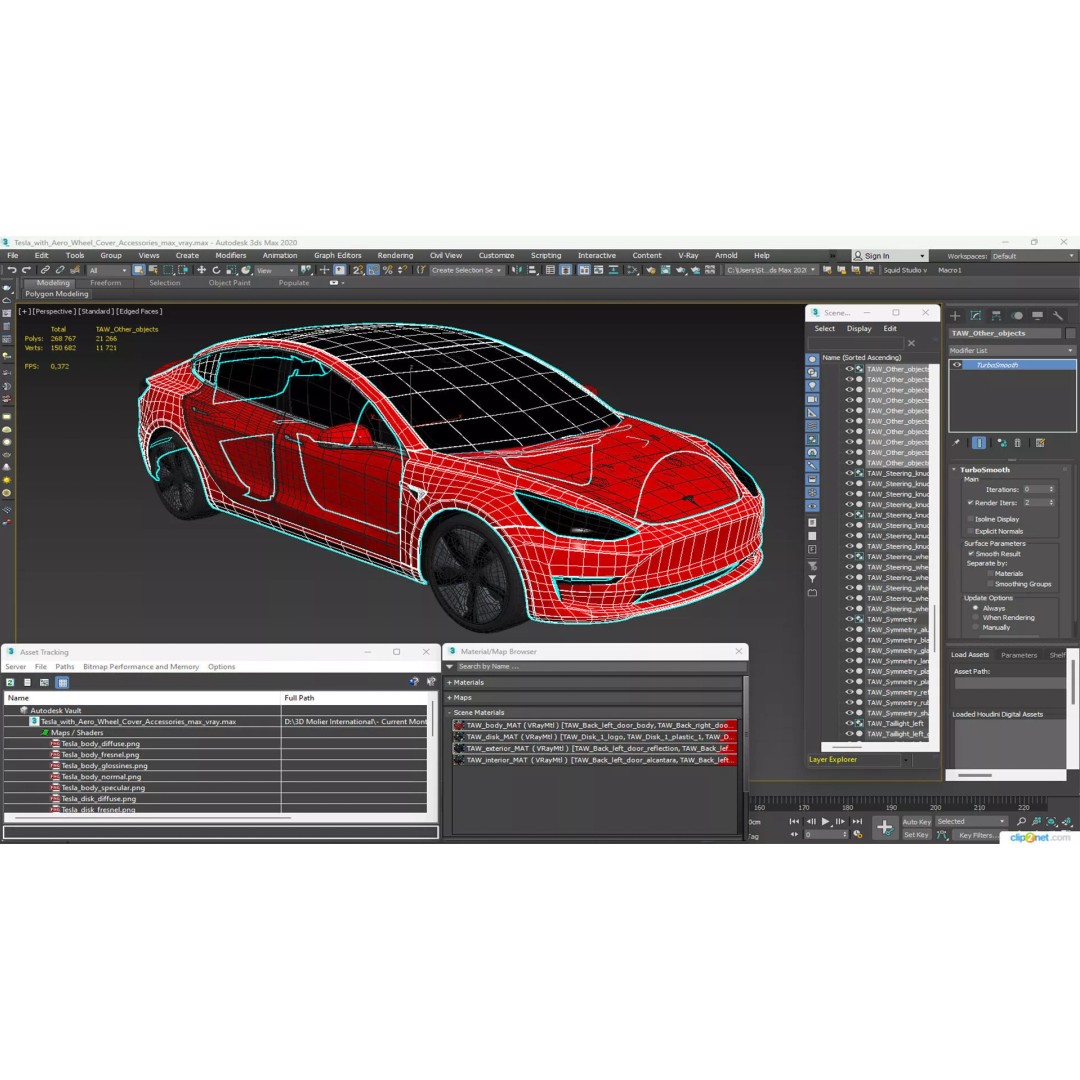Click the Pin Stack icon
The height and width of the screenshot is (1080, 1080).
pyautogui.click(x=956, y=443)
